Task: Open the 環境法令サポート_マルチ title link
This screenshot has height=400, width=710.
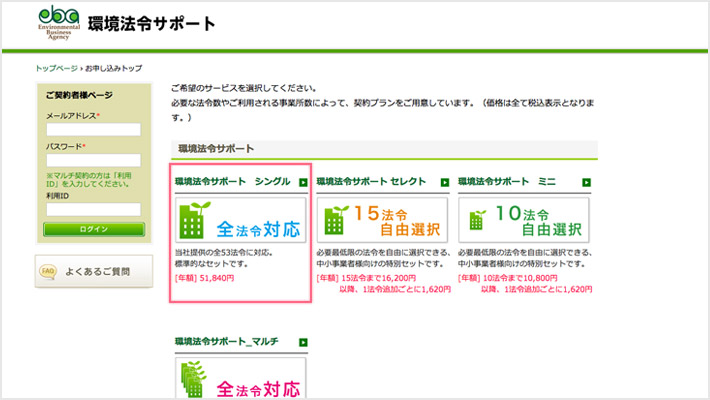Action: tap(226, 342)
